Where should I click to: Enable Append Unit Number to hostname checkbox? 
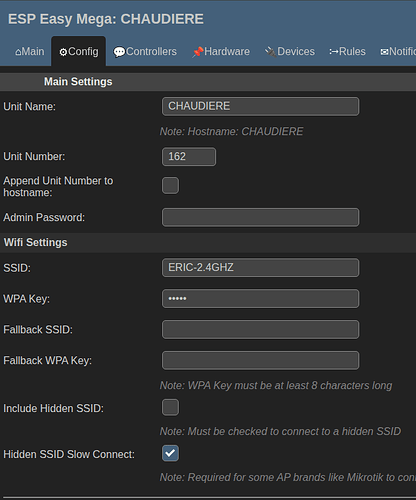coord(170,186)
